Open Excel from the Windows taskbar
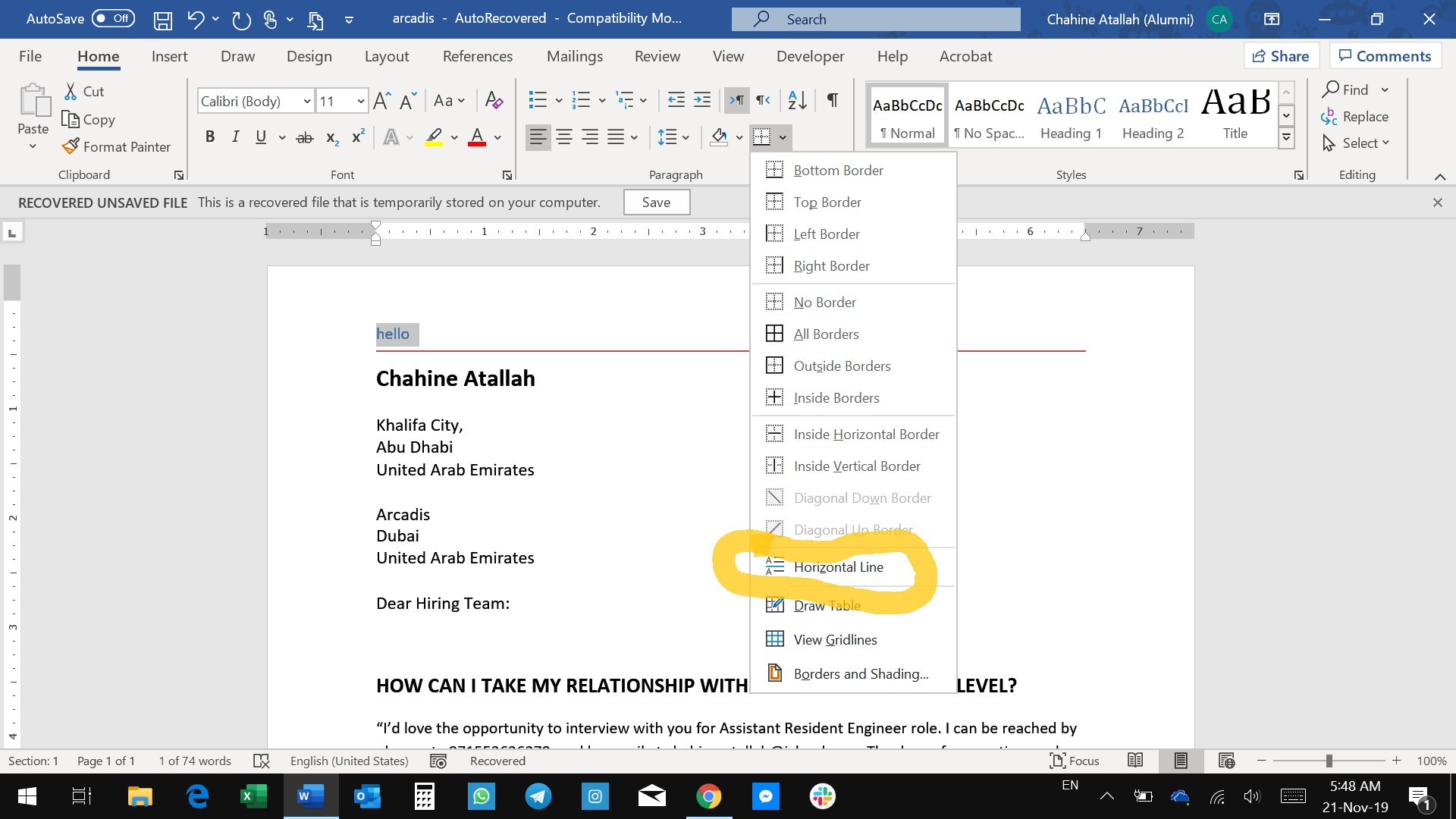Screen dimensions: 1456x819 [x=253, y=796]
